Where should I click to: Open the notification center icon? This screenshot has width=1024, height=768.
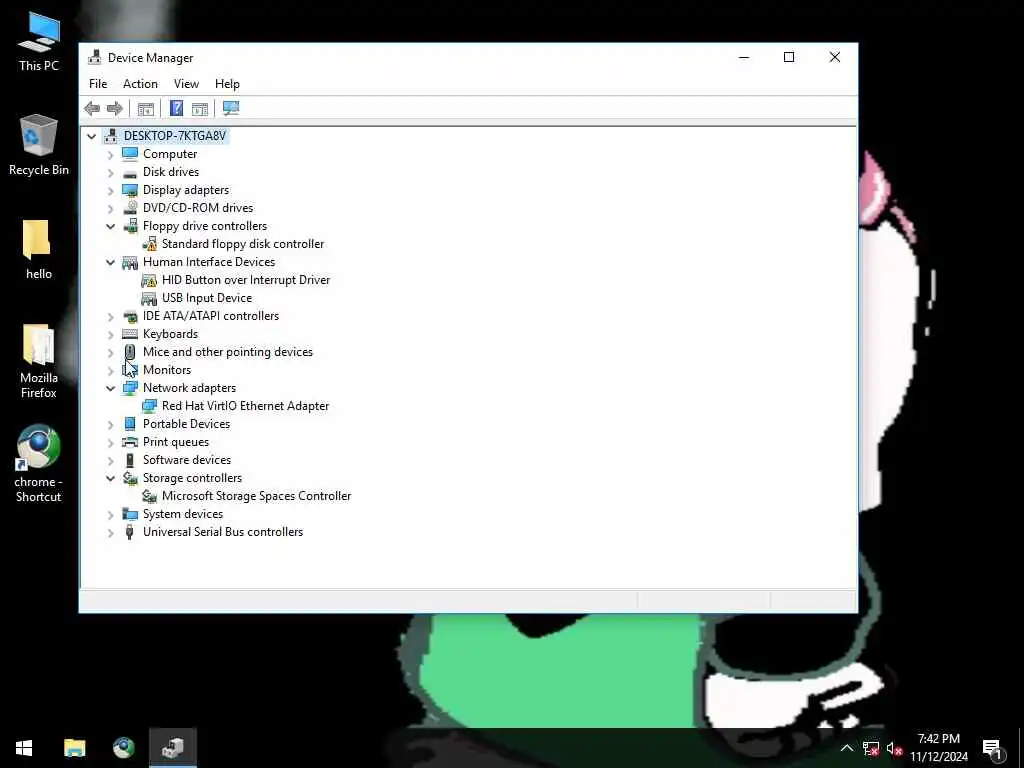[993, 748]
